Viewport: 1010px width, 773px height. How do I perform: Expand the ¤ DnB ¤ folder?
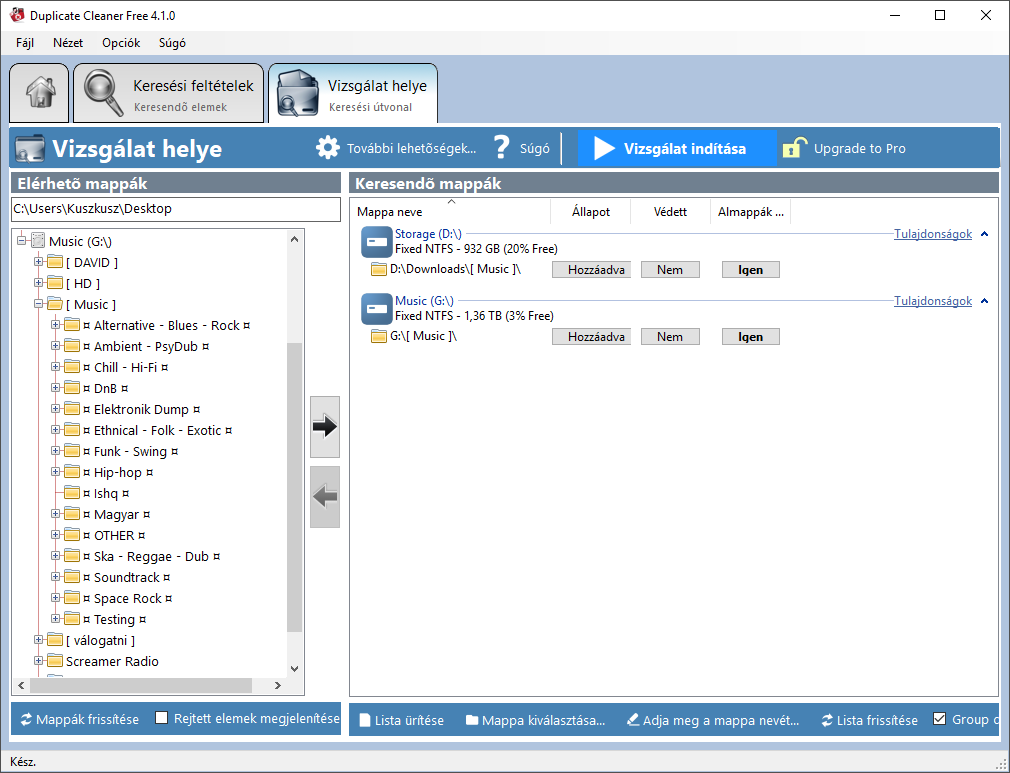click(x=55, y=388)
